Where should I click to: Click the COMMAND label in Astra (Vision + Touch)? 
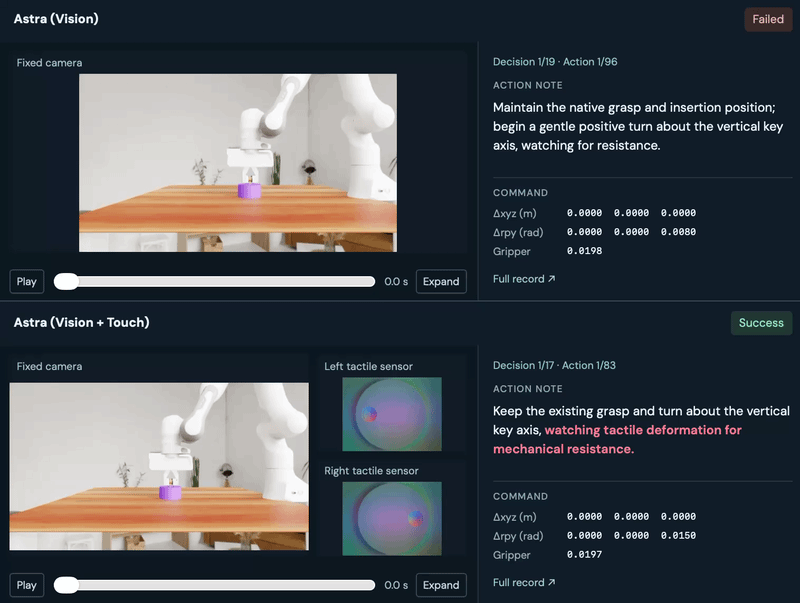pos(520,496)
